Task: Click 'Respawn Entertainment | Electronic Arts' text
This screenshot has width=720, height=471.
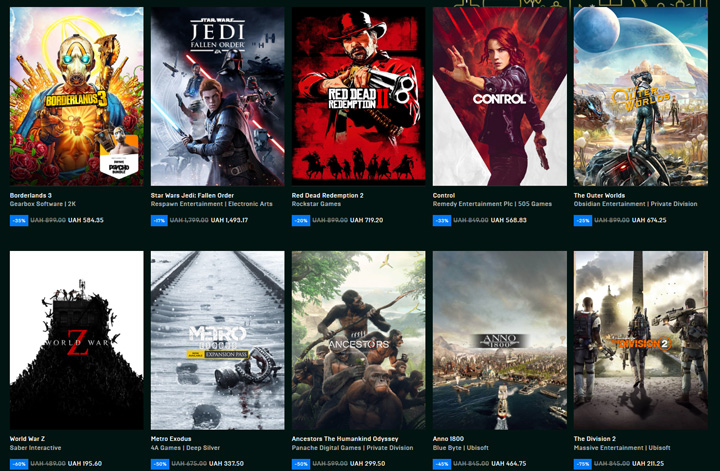Action: (x=212, y=204)
